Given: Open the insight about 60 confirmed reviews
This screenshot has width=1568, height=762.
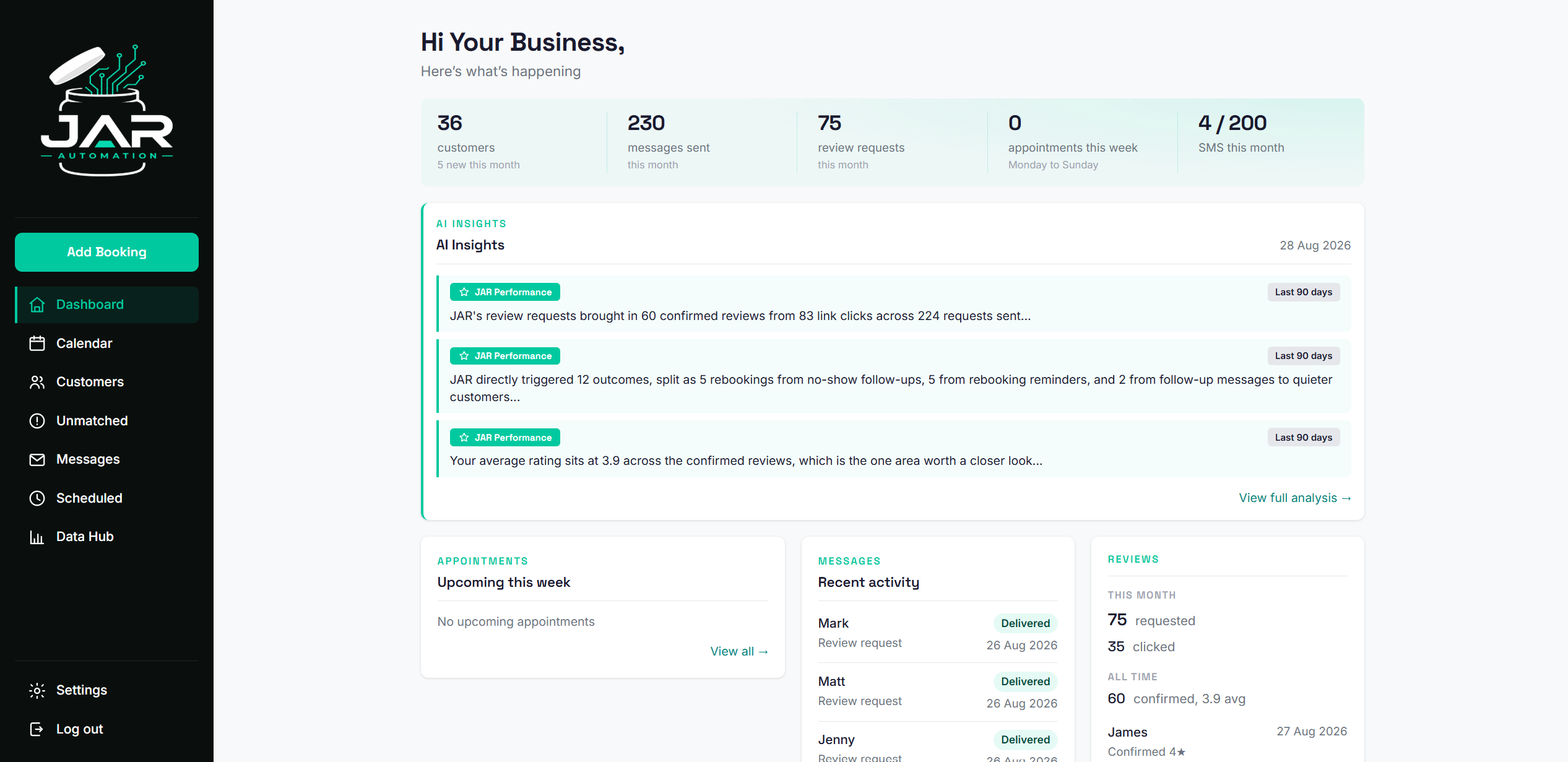Looking at the screenshot, I should click(x=893, y=303).
